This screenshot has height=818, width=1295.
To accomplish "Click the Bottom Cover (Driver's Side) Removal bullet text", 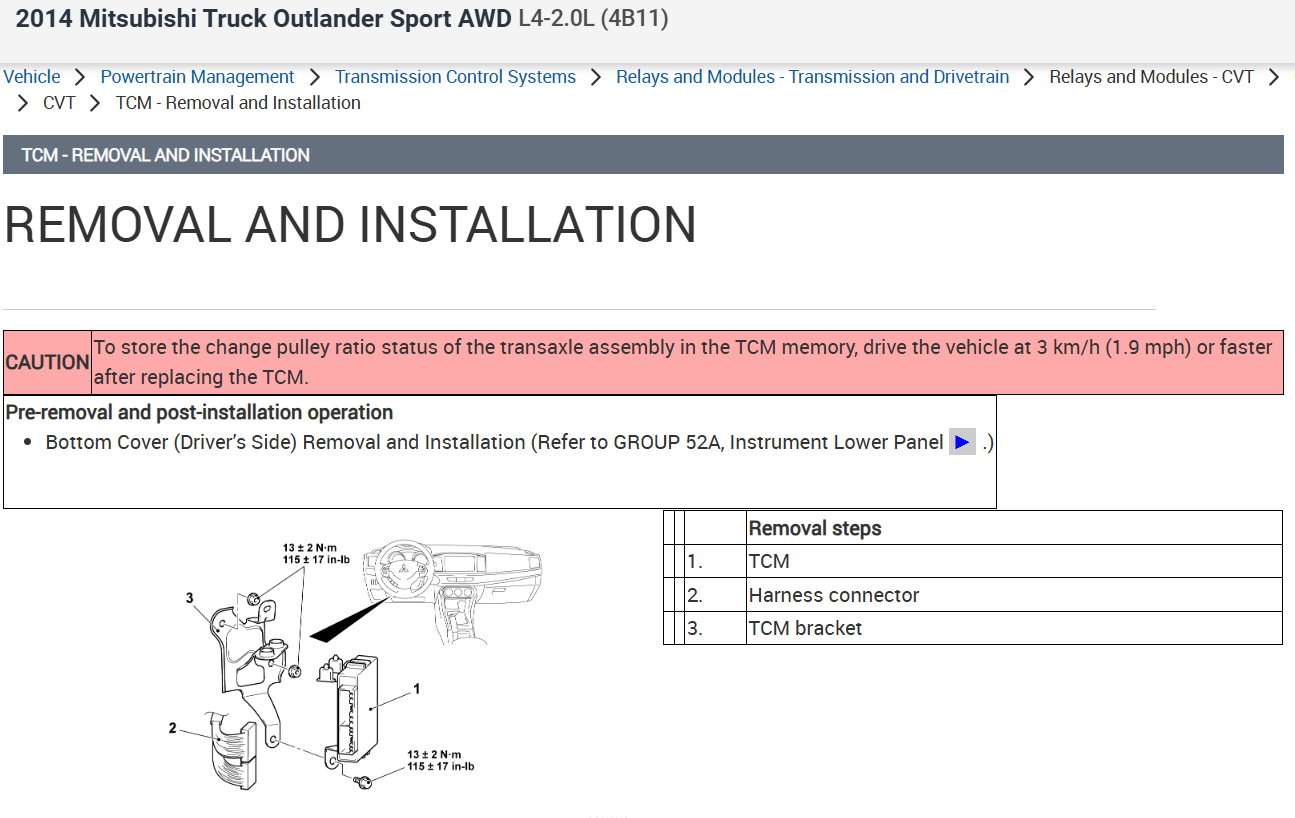I will coord(494,442).
